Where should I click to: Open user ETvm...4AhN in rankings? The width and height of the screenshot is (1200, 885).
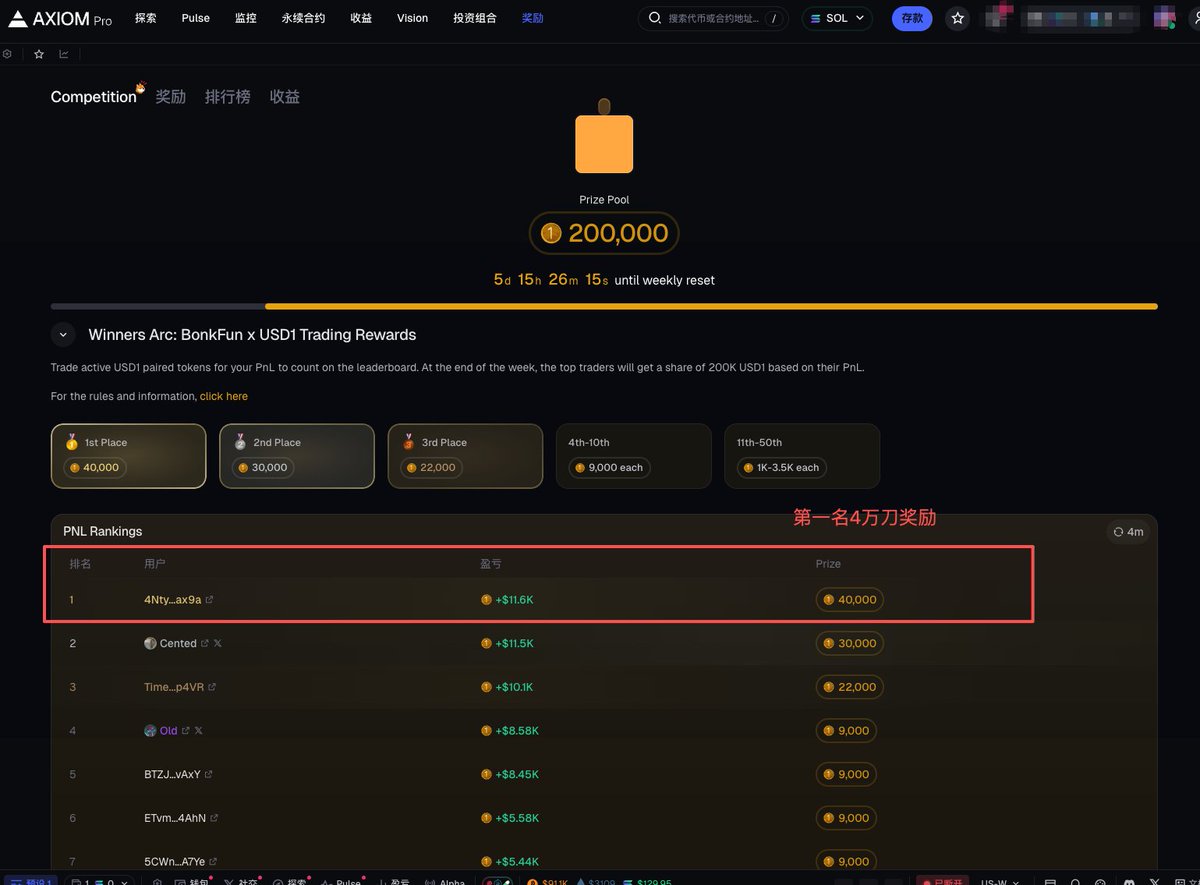pyautogui.click(x=175, y=818)
